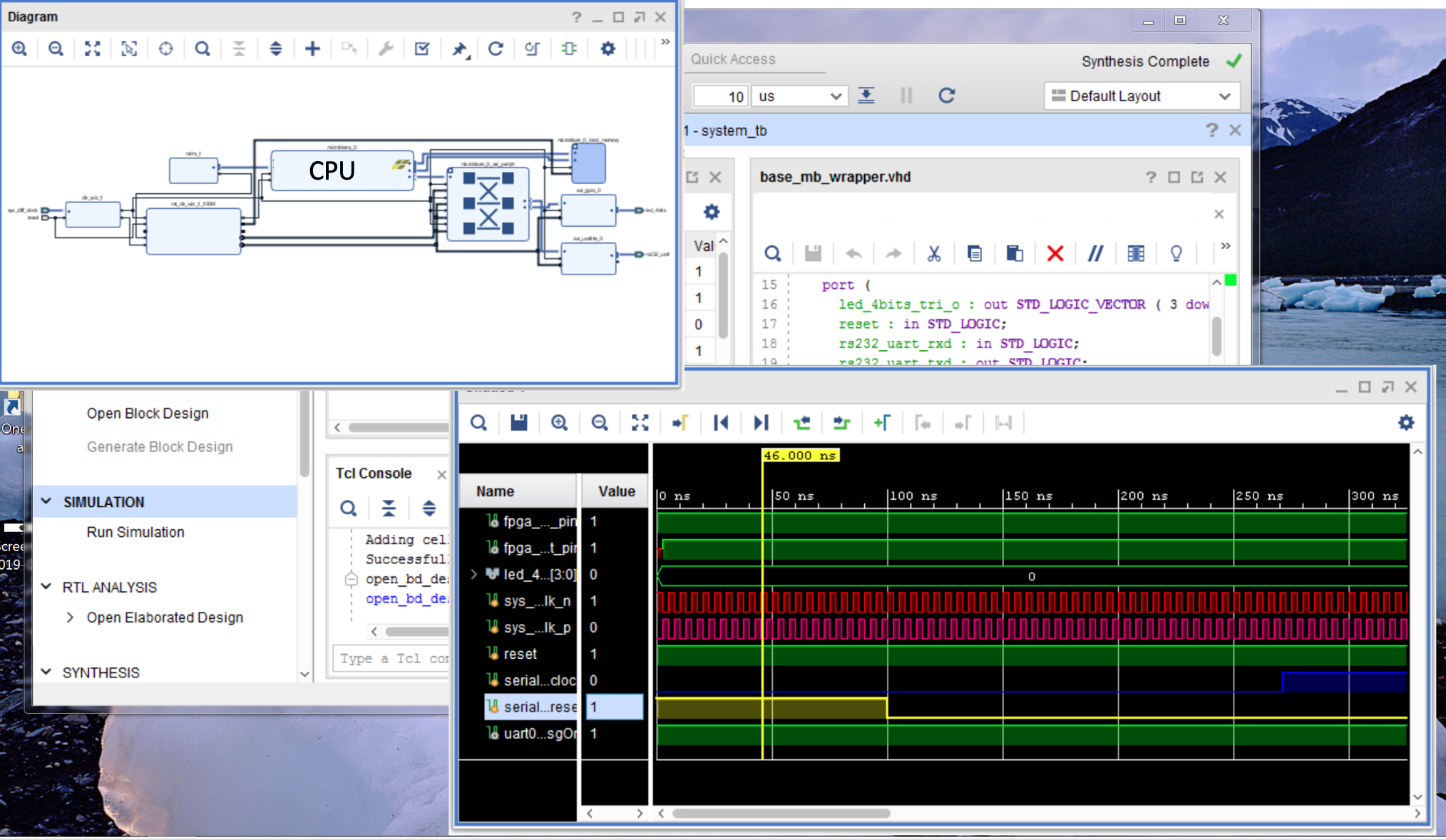Viewport: 1446px width, 840px height.
Task: Click the zoom in icon in Diagram toolbar
Action: point(20,48)
